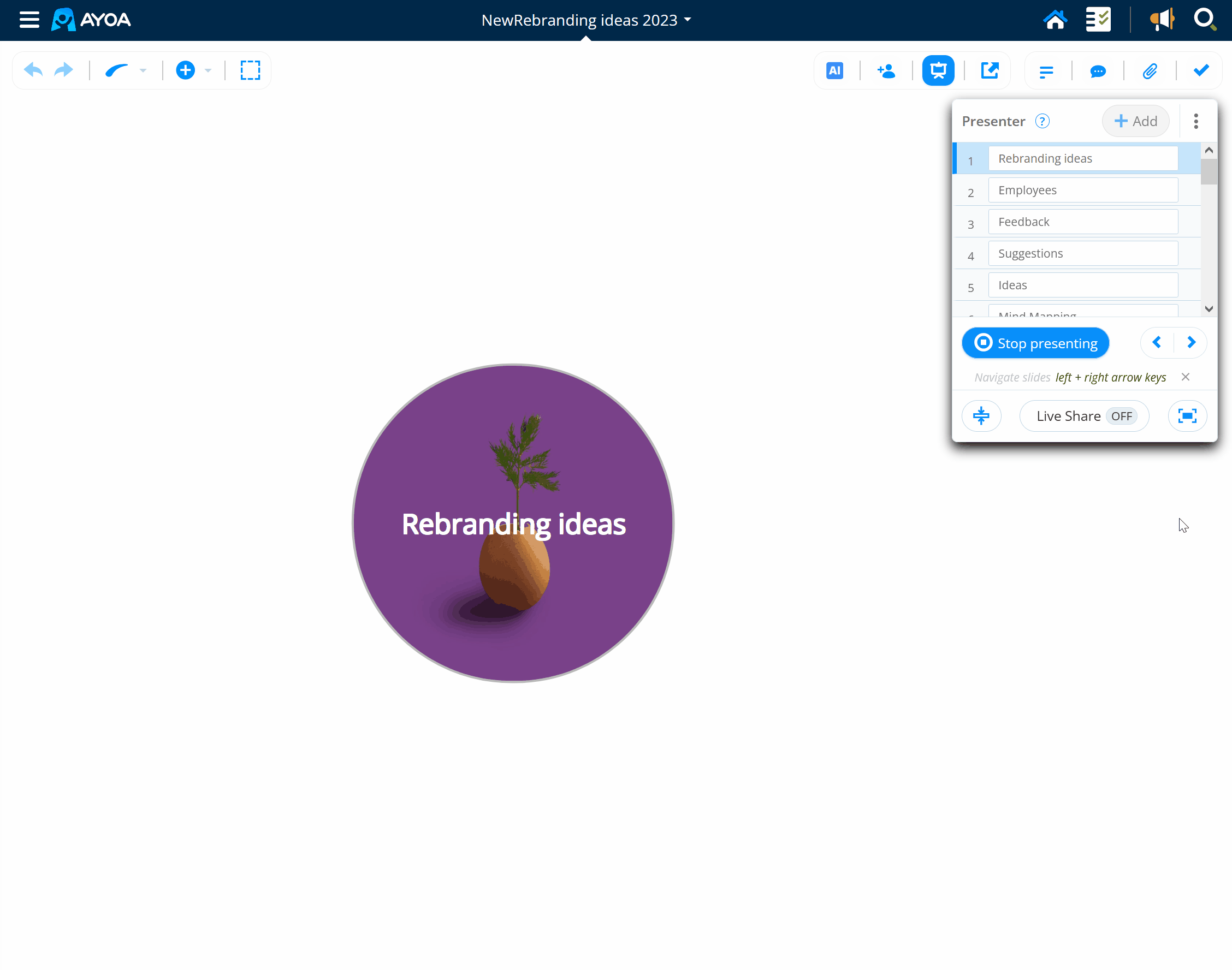Image resolution: width=1232 pixels, height=970 pixels.
Task: Click Stop presenting button
Action: pyautogui.click(x=1035, y=343)
